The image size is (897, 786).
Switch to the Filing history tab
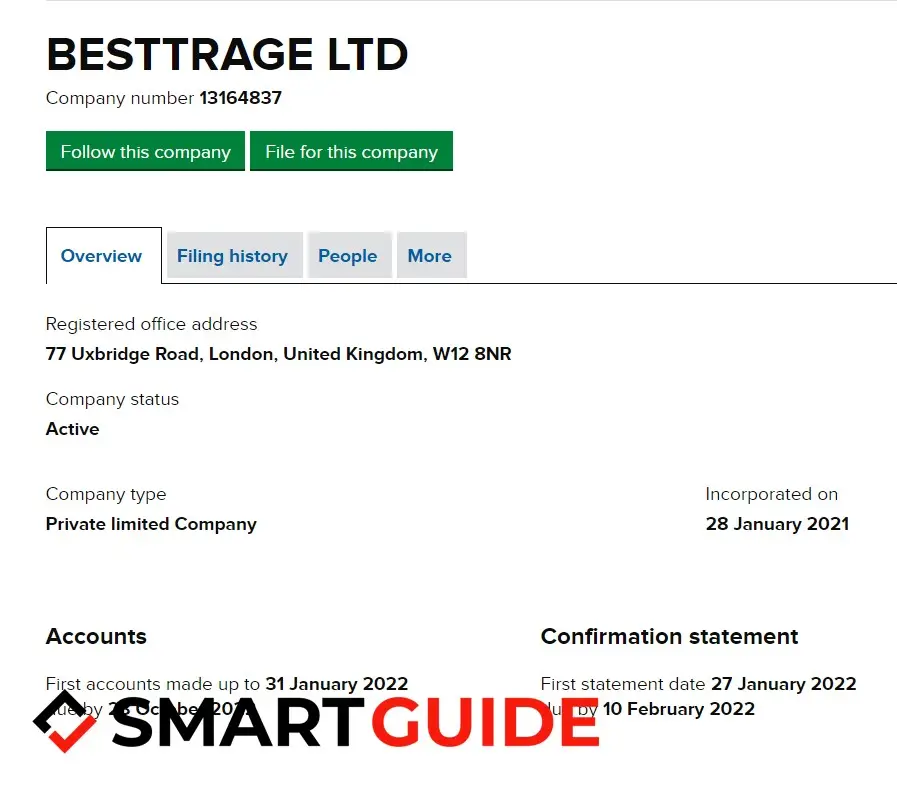click(232, 256)
